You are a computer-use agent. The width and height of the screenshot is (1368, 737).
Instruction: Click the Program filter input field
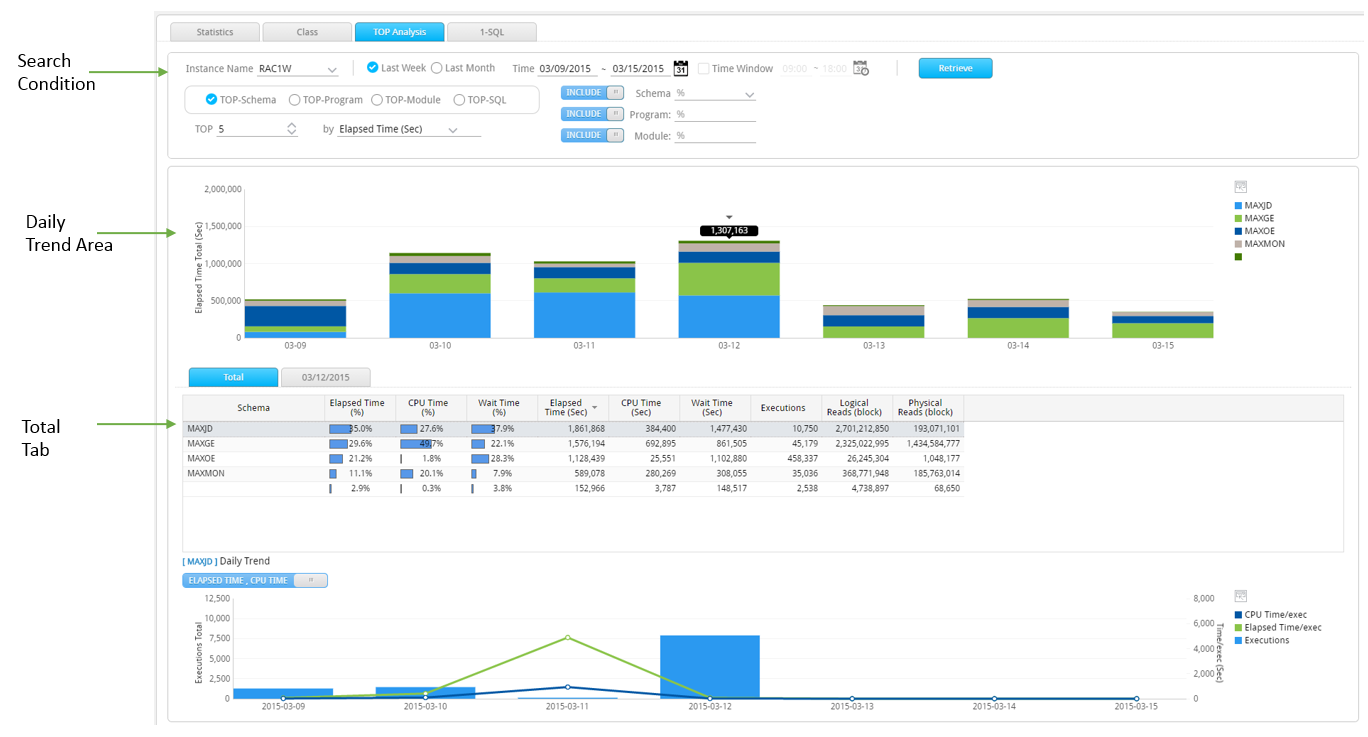point(715,115)
